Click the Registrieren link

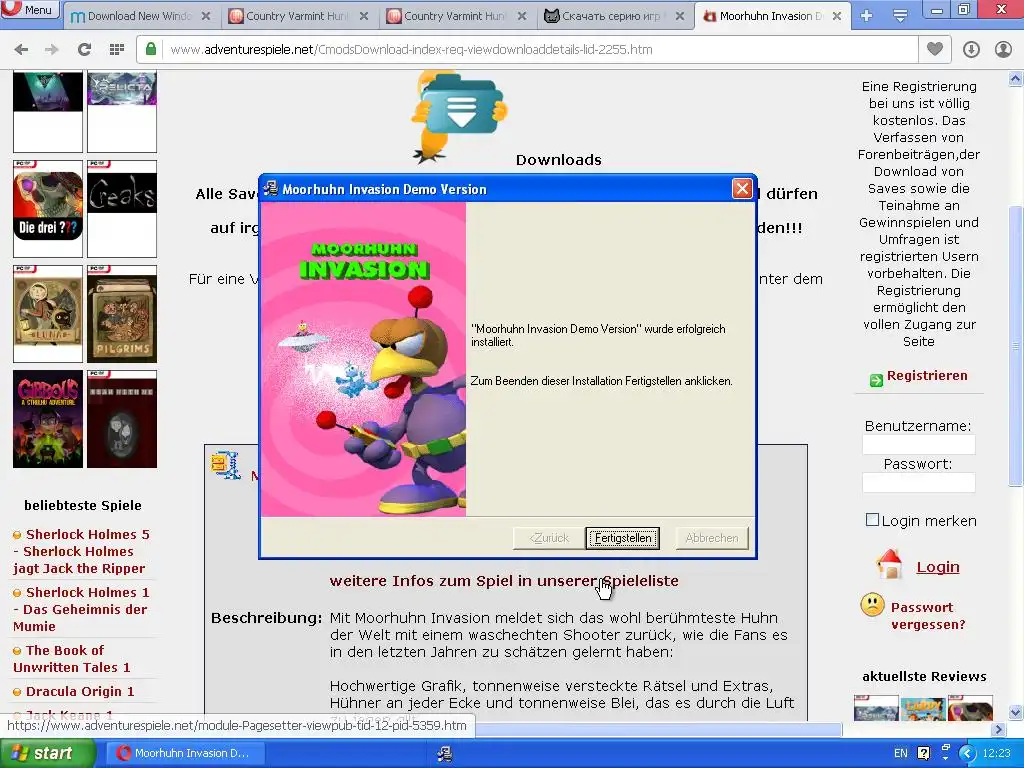[927, 376]
